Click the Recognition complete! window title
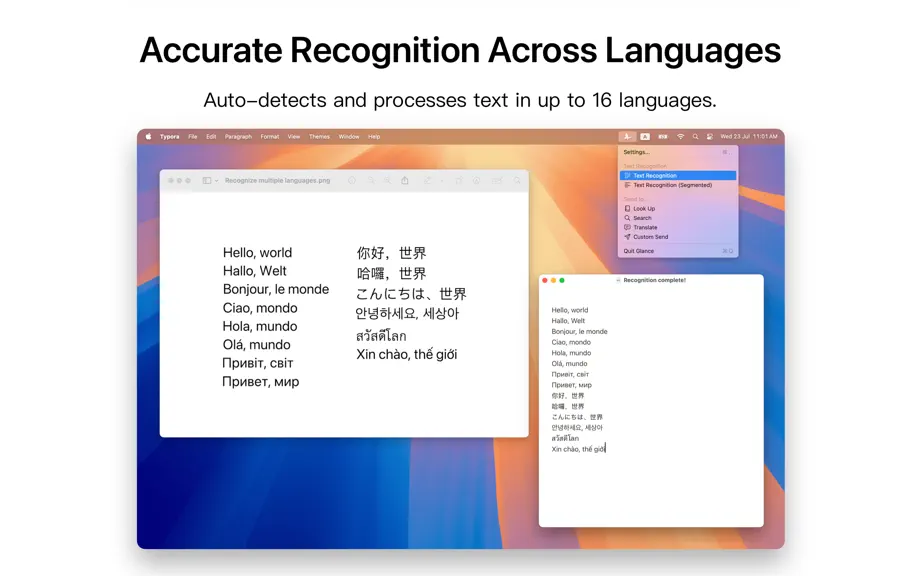 [654, 280]
